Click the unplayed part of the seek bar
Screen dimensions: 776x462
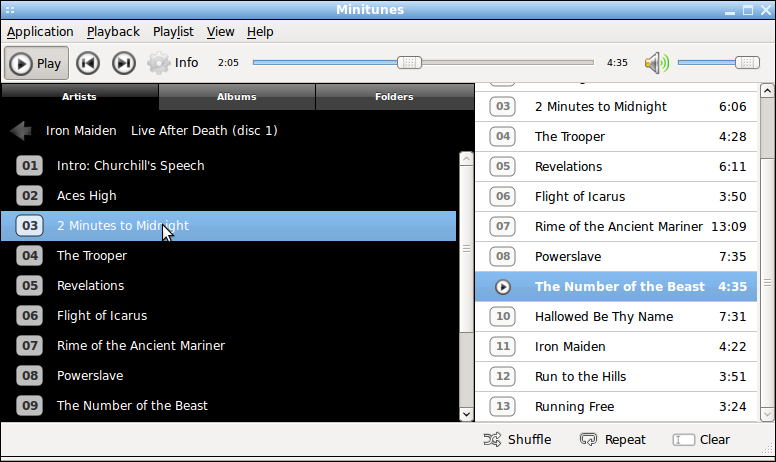[507, 62]
